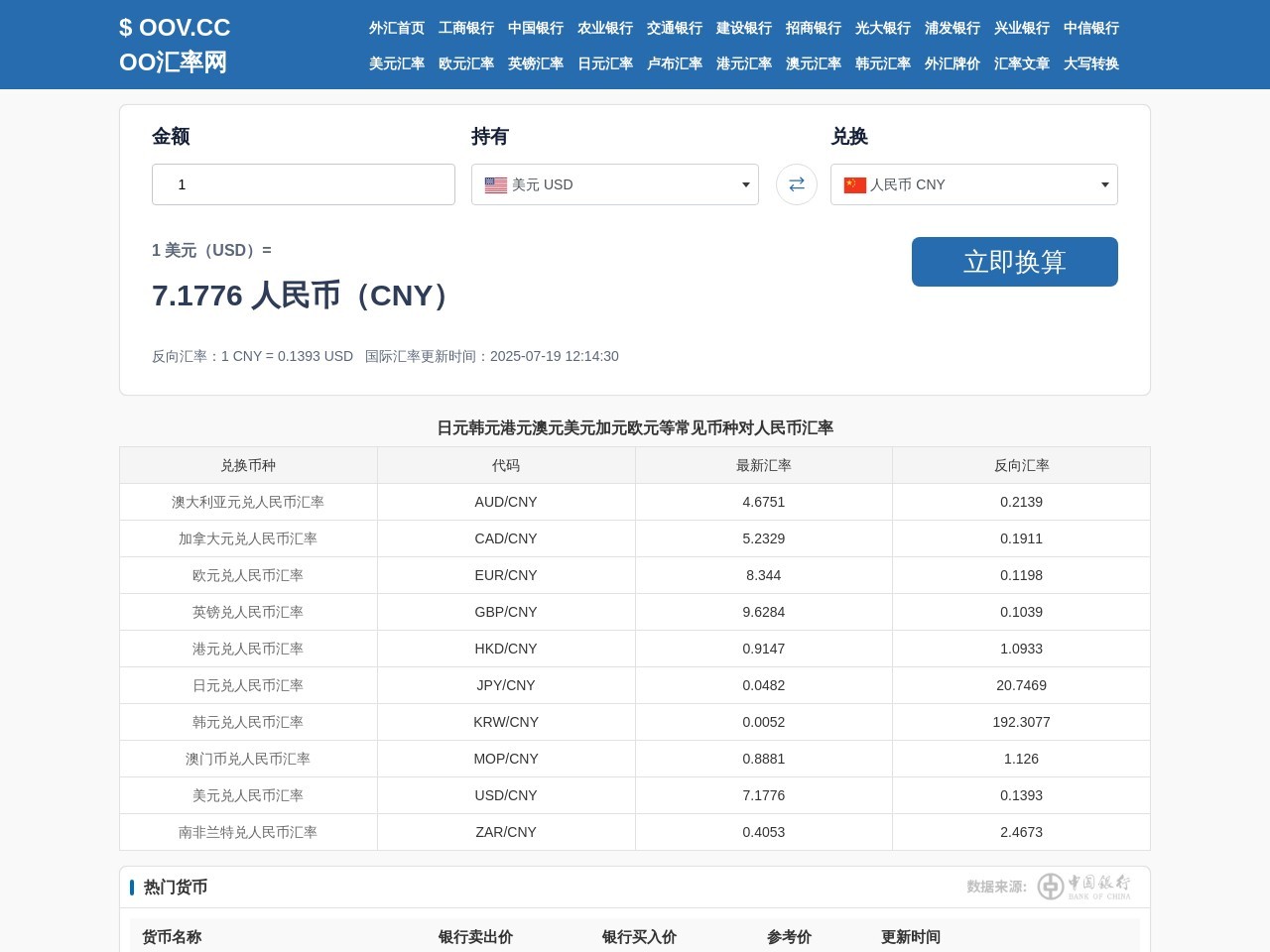This screenshot has width=1270, height=952.
Task: Open the 欧元兑人民币汇率 link
Action: pyautogui.click(x=248, y=575)
